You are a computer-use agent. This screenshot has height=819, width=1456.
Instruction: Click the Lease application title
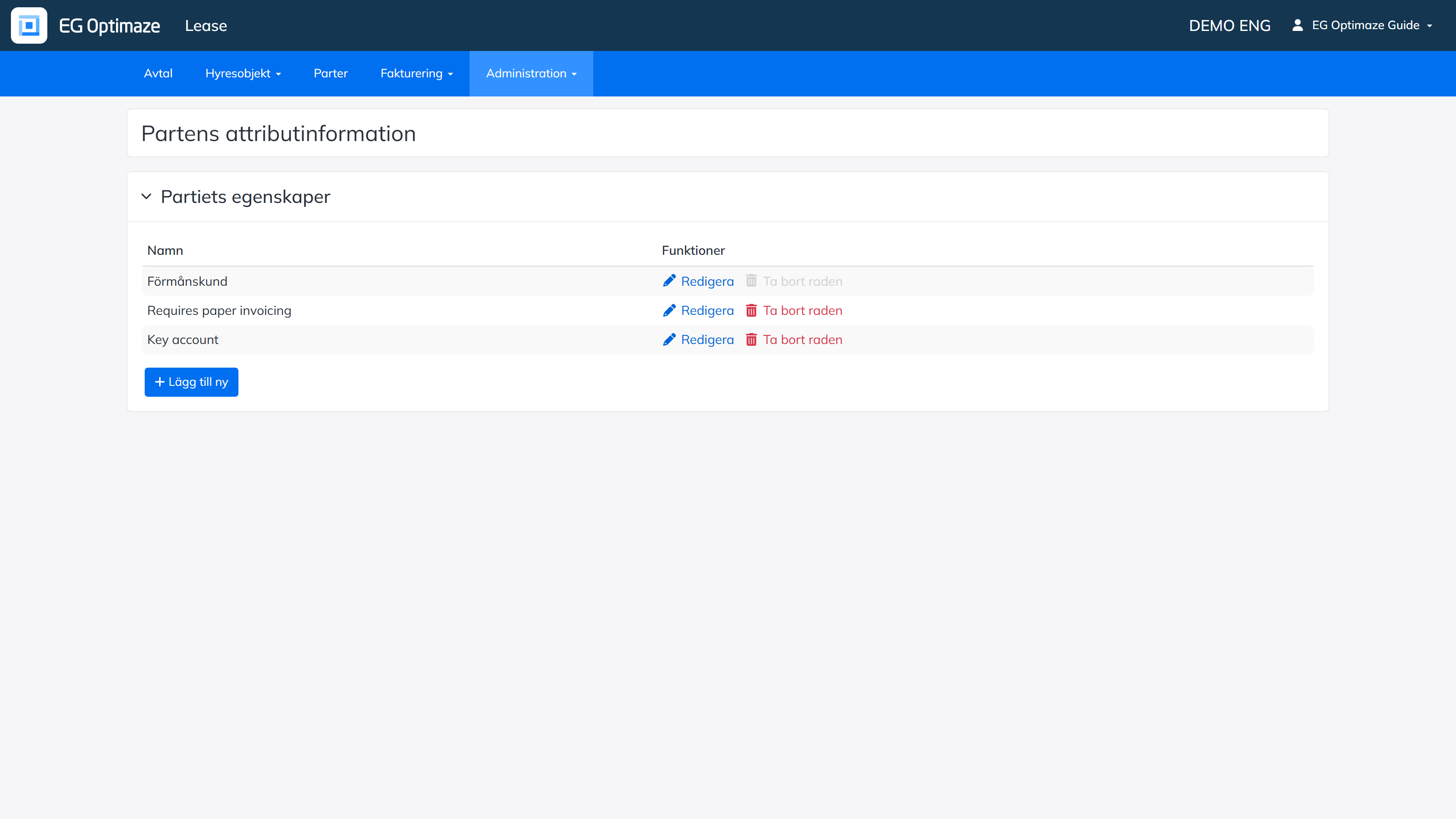206,26
